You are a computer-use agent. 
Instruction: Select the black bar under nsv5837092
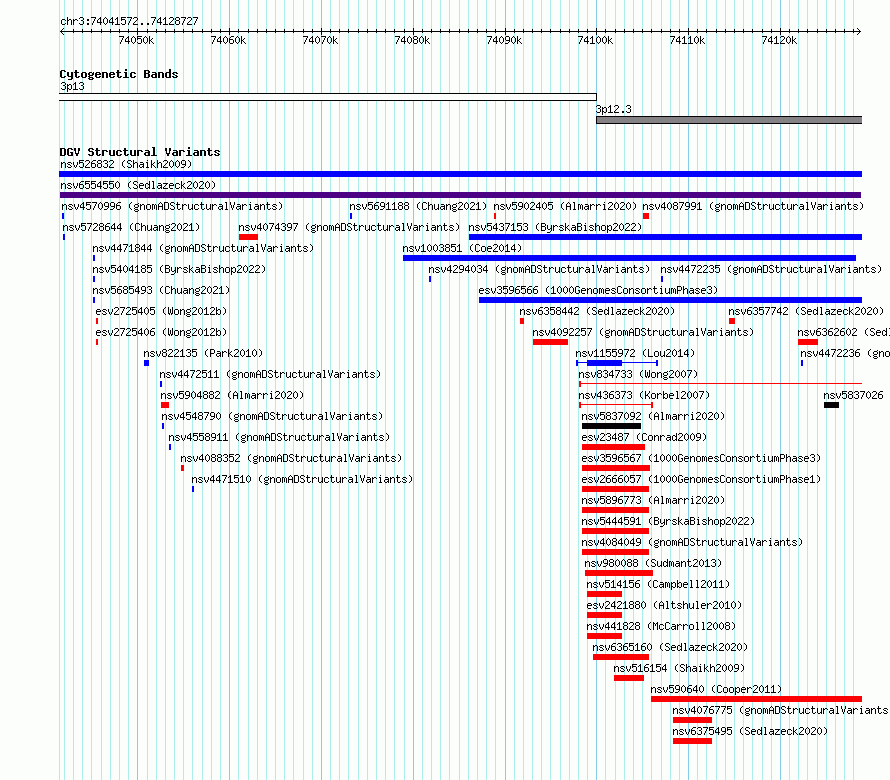[611, 426]
